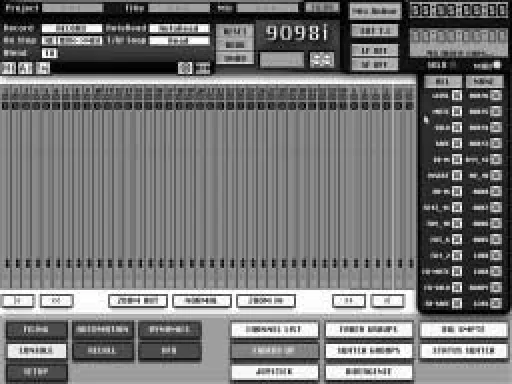Click the icon at right end of black bar
This screenshot has width=512, height=384.
point(202,68)
